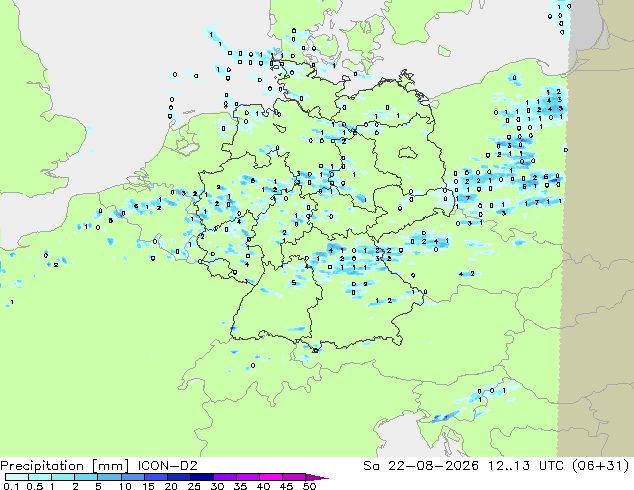Click the legend scale label '25'
The height and width of the screenshot is (490, 634).
194,486
